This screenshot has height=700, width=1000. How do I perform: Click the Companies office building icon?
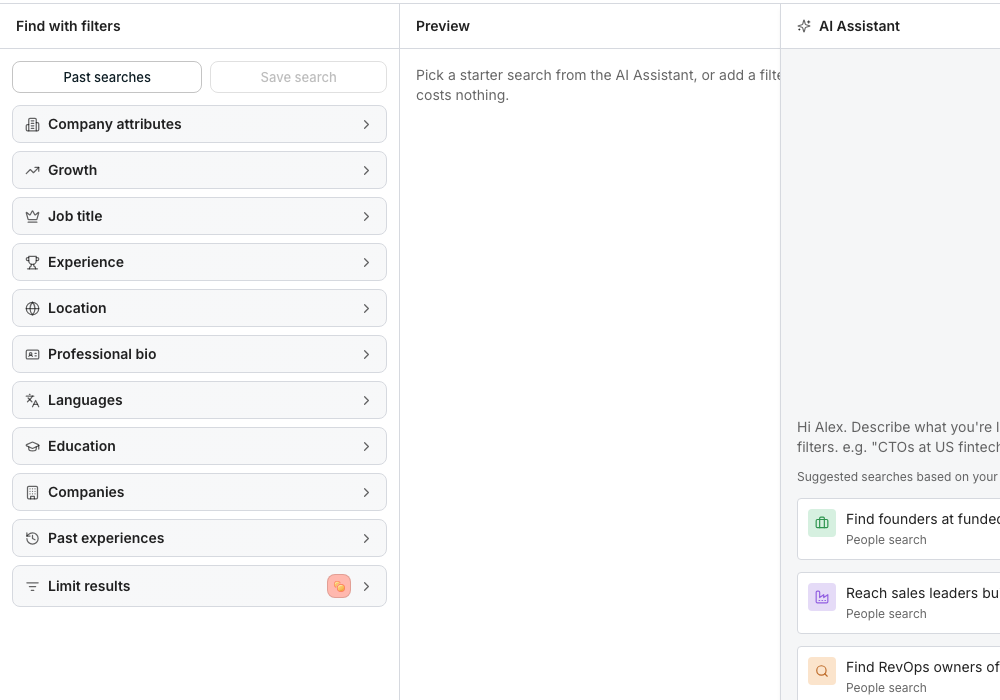click(33, 492)
